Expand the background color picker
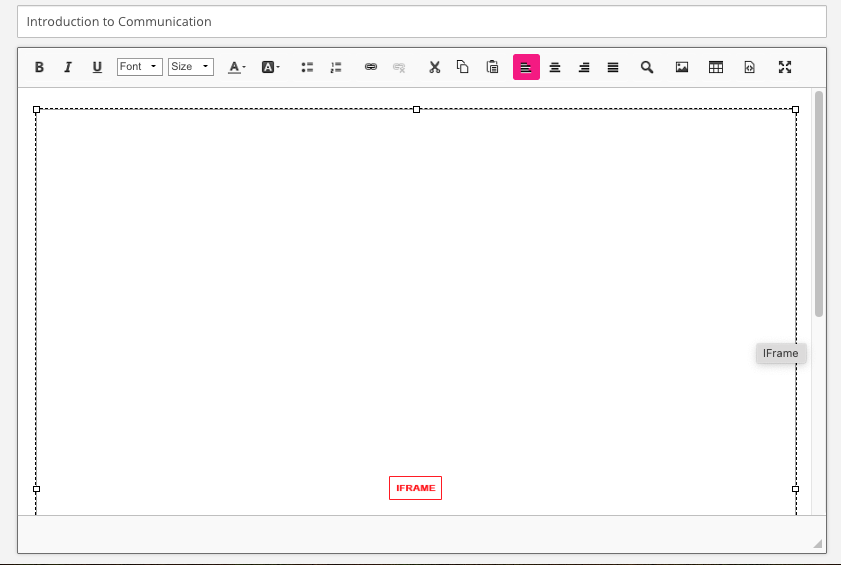The image size is (841, 565). tap(270, 67)
